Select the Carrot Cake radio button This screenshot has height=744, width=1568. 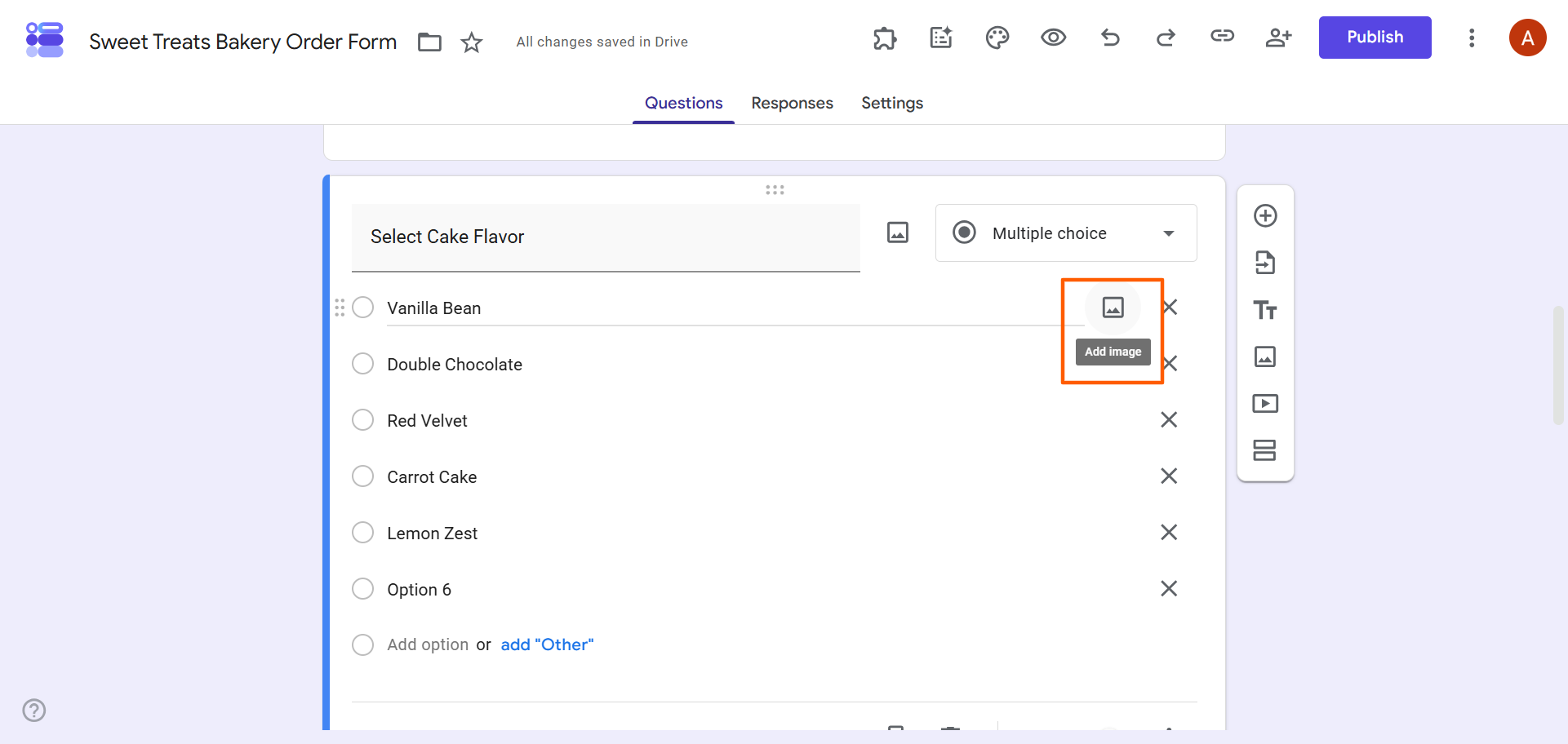pyautogui.click(x=362, y=476)
